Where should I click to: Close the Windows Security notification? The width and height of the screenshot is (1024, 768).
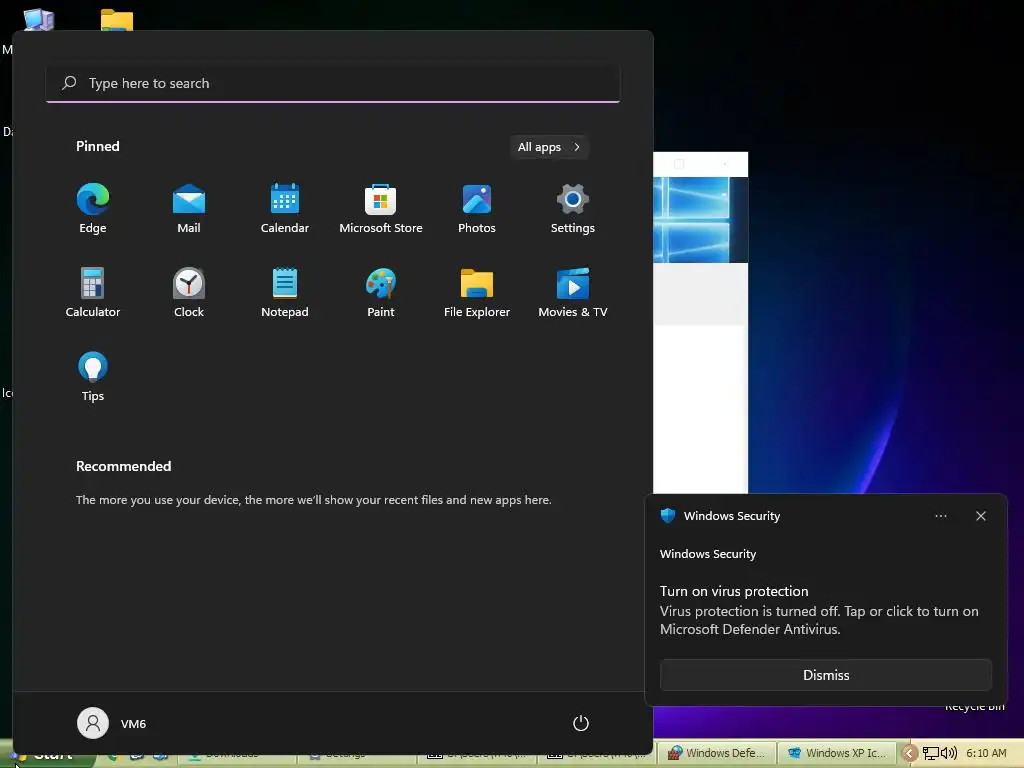click(x=980, y=516)
